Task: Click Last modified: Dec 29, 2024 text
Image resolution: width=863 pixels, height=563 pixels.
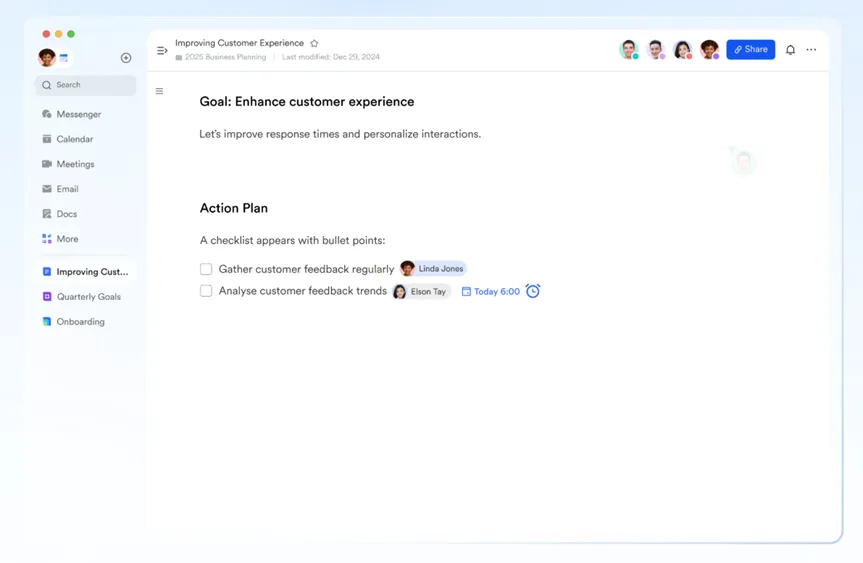Action: point(331,57)
